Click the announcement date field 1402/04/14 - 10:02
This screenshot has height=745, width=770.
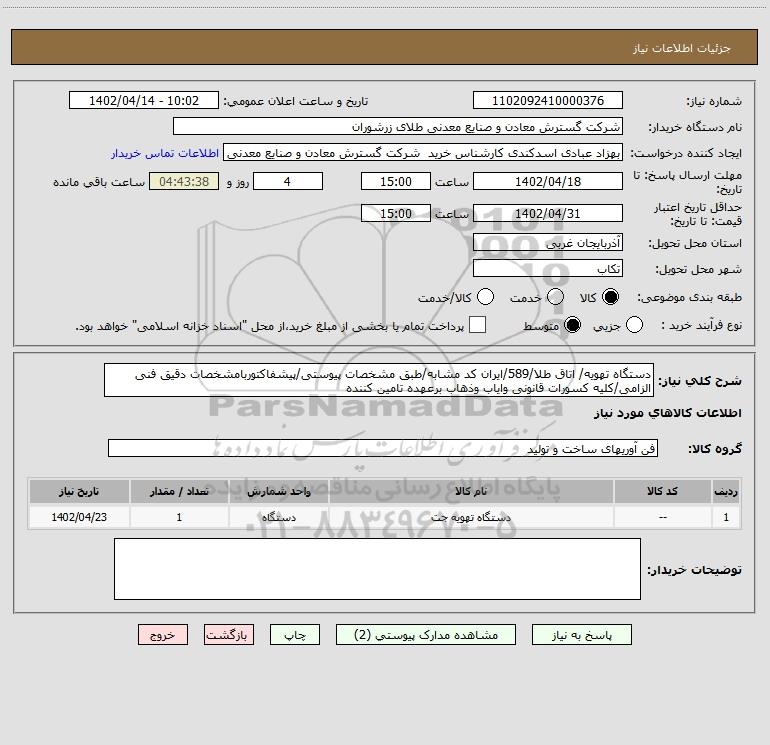pyautogui.click(x=144, y=101)
